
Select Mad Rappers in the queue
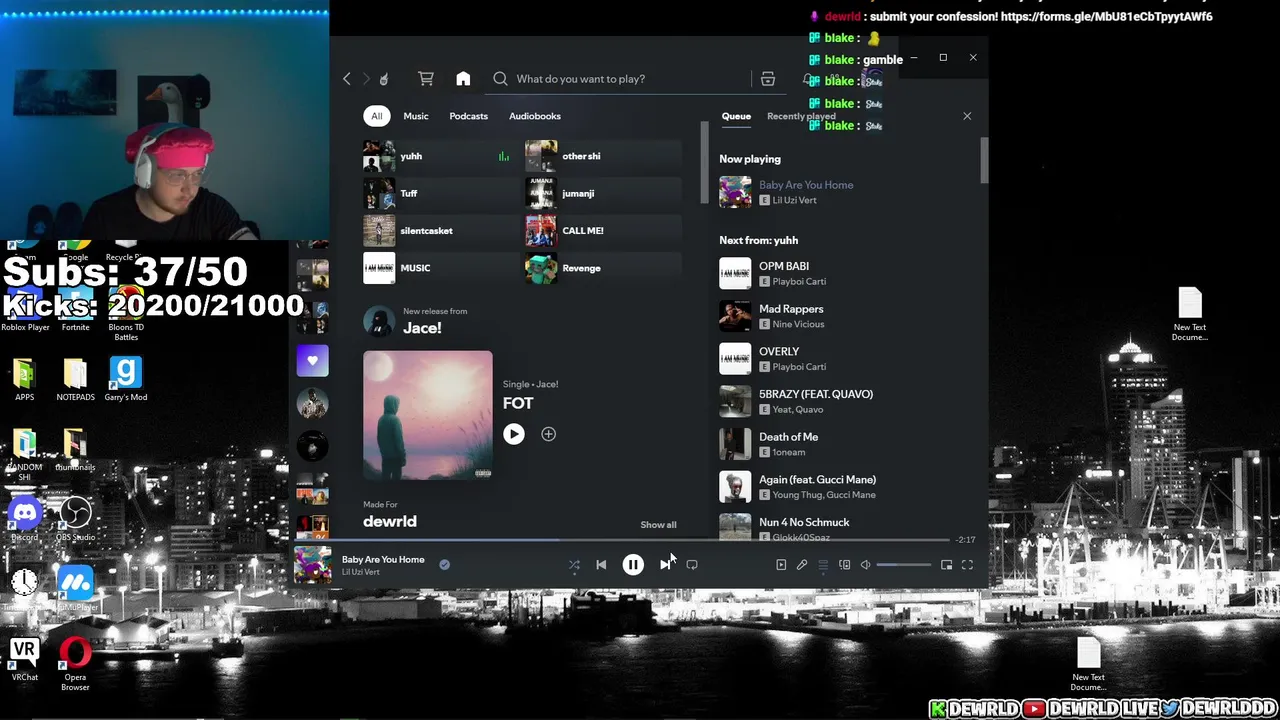(846, 316)
